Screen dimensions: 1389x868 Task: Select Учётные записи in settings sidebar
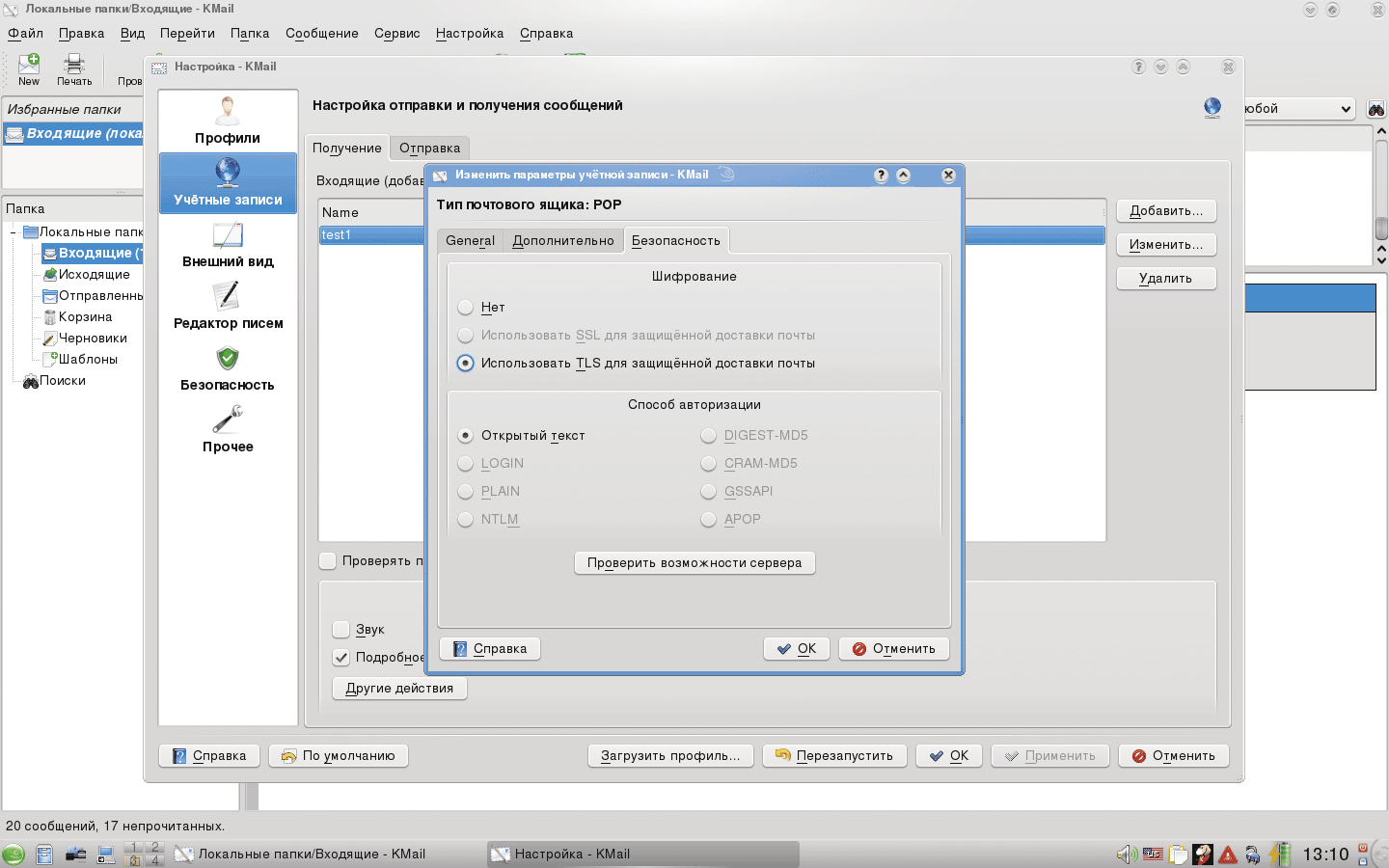click(228, 183)
